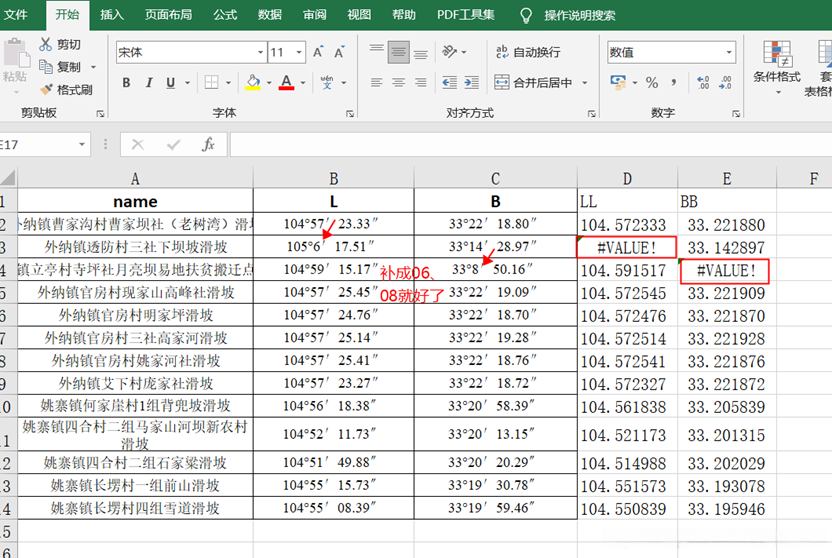Apply the yellow fill color bucket

[x=253, y=83]
